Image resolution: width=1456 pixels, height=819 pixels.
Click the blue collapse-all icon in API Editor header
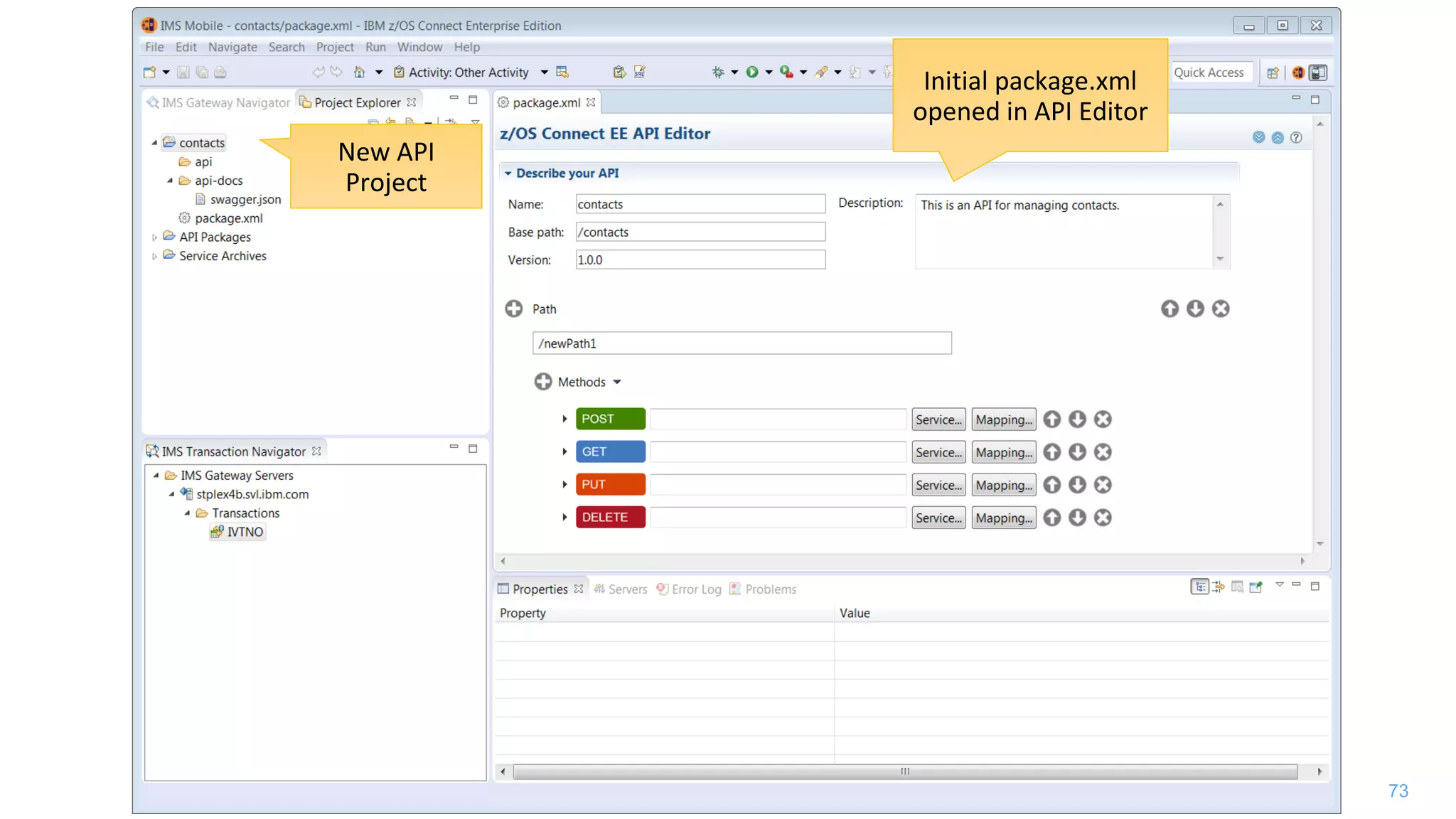(x=1278, y=137)
